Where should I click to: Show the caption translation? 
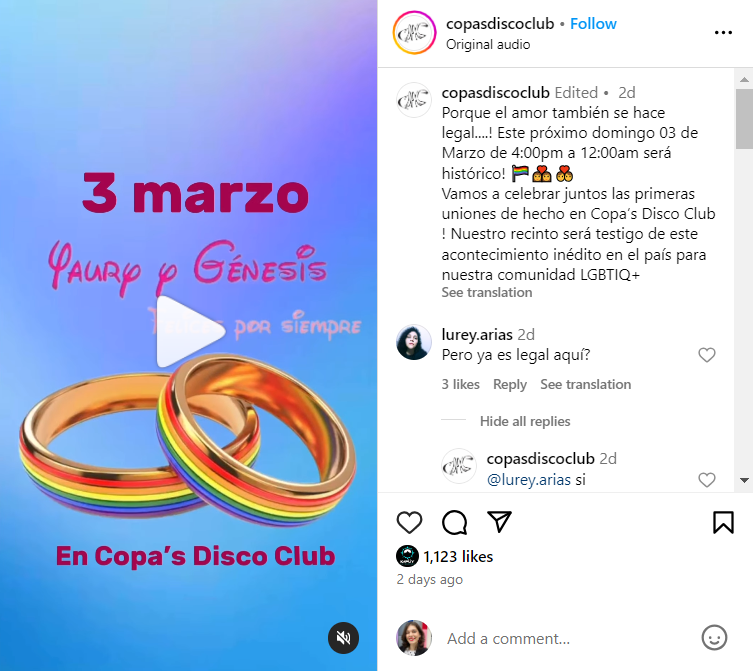[486, 293]
